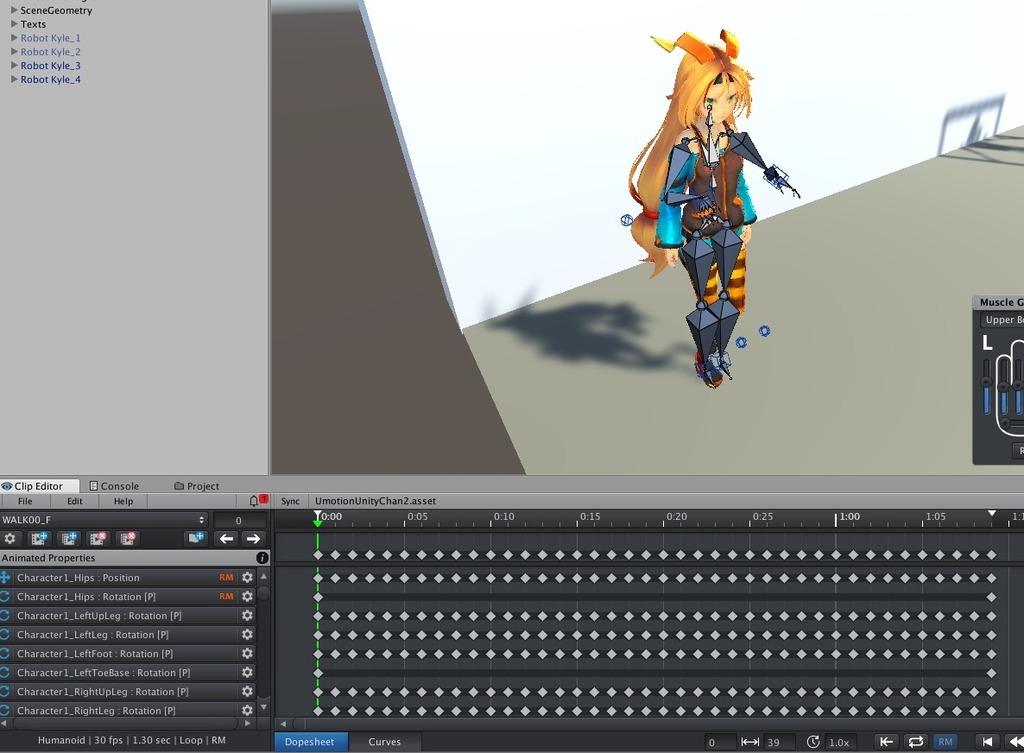Open WALK00_F clip selection dropdown
The width and height of the screenshot is (1024, 753).
coord(104,520)
